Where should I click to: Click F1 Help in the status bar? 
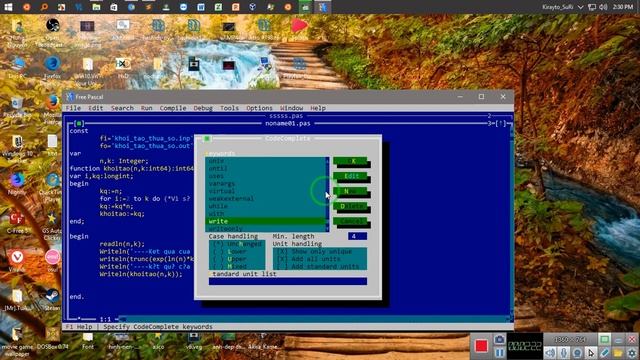coord(79,327)
